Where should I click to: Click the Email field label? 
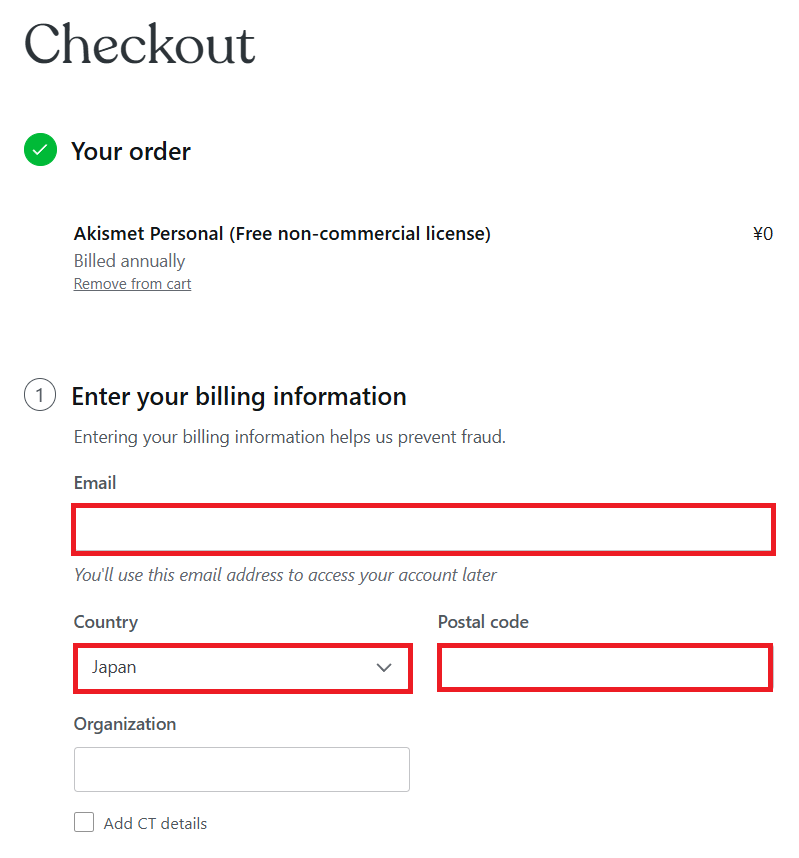click(x=95, y=483)
